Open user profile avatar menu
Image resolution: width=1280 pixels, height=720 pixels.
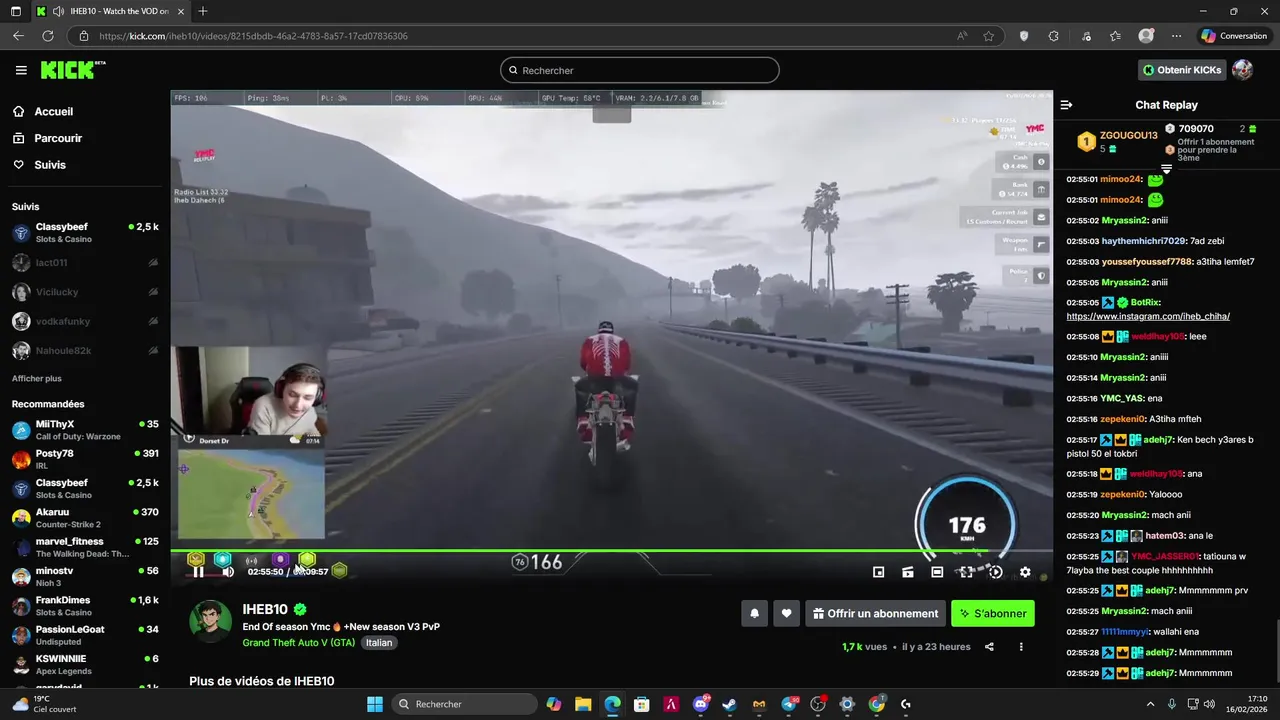point(1242,70)
